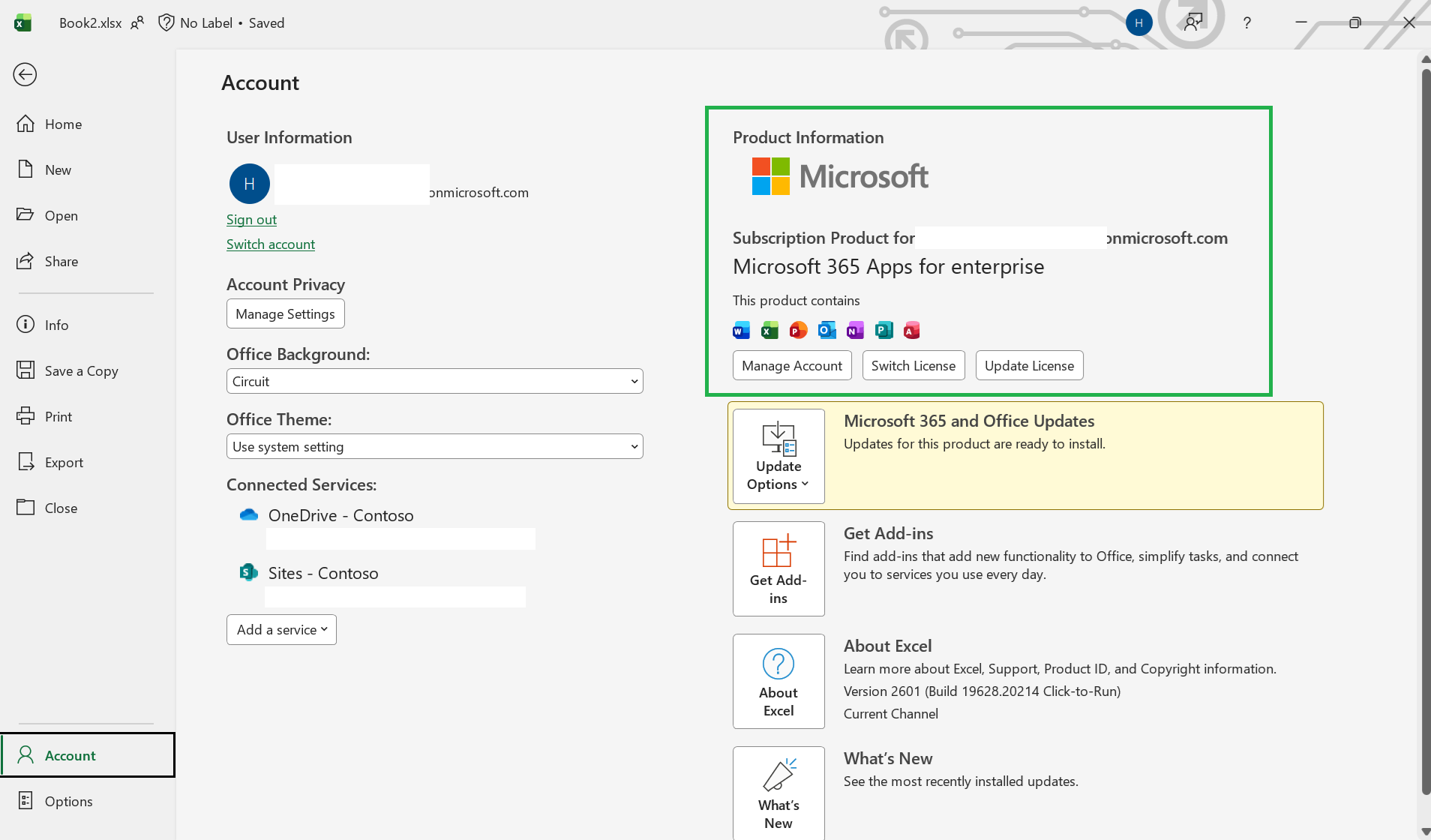
Task: Open the Print page
Action: [x=87, y=417]
